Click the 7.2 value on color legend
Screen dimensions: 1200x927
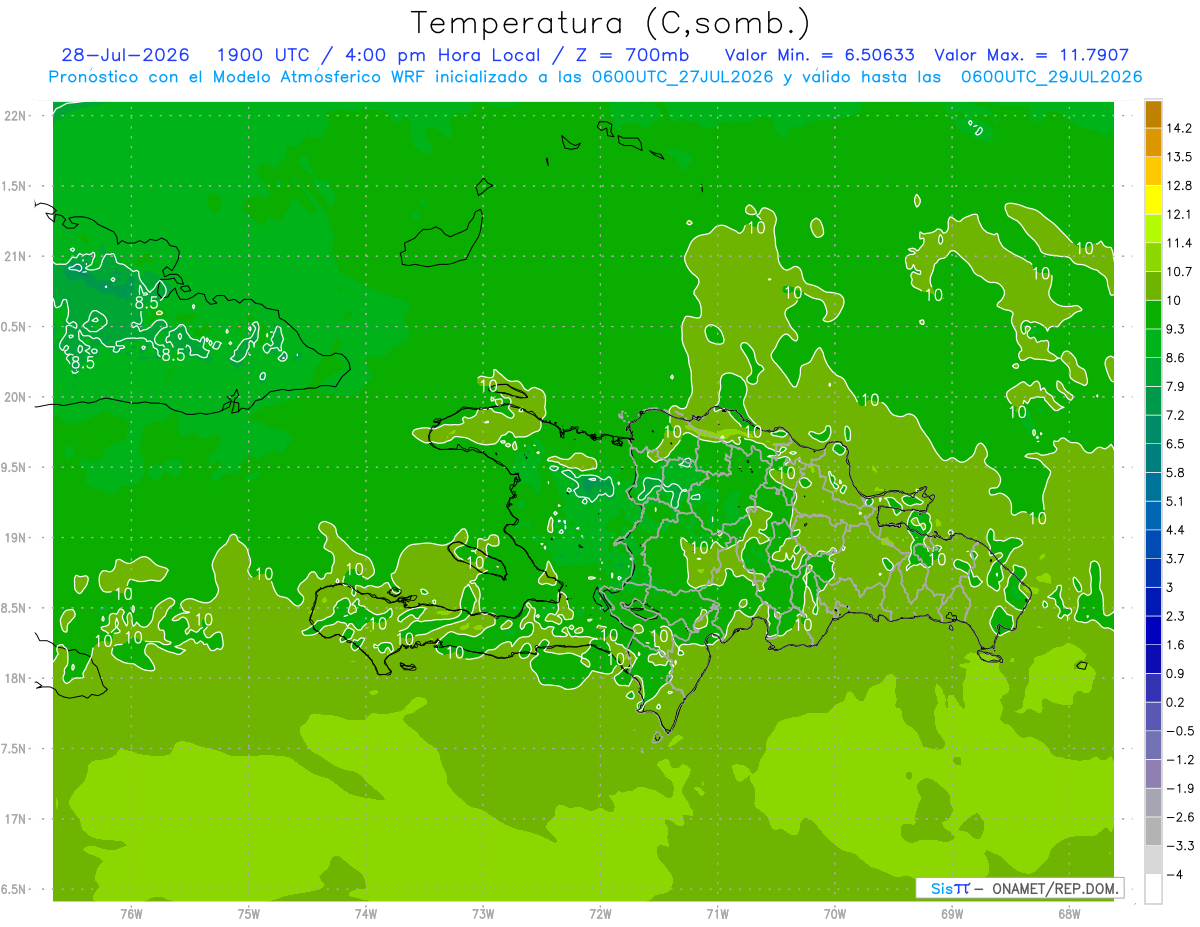pos(1177,415)
